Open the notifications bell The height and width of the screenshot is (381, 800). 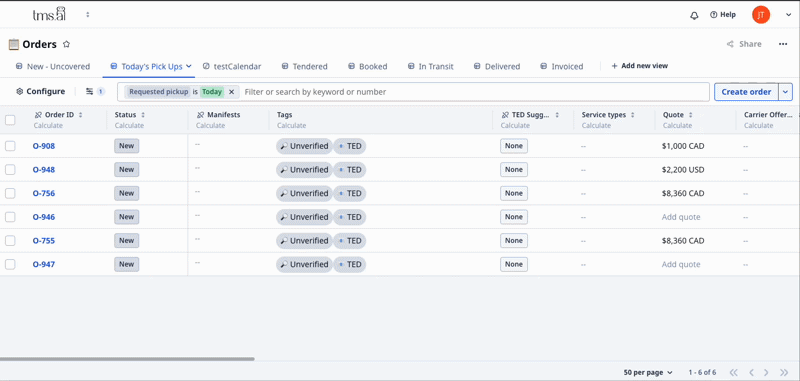click(x=694, y=15)
